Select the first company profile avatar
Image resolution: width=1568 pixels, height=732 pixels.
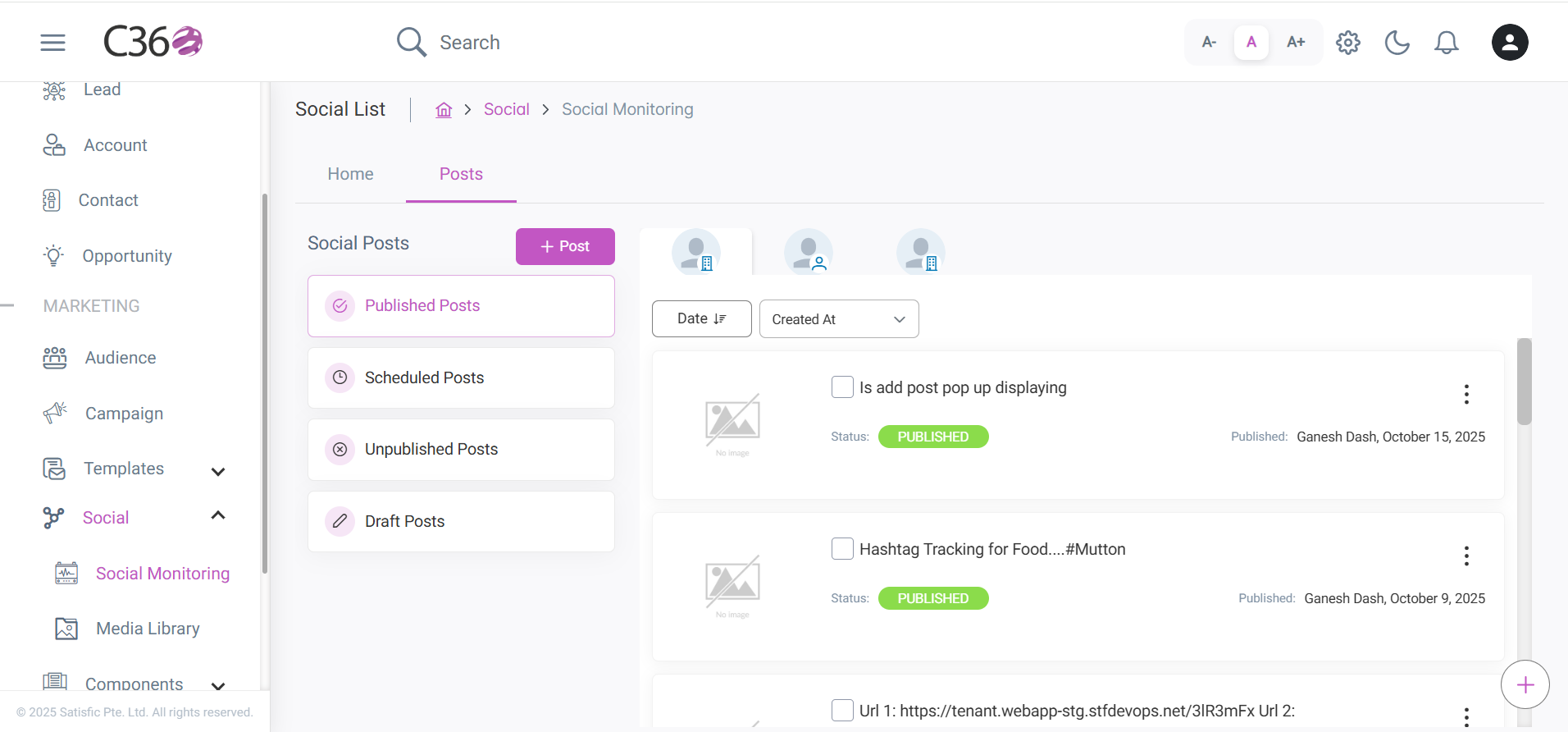pos(696,252)
